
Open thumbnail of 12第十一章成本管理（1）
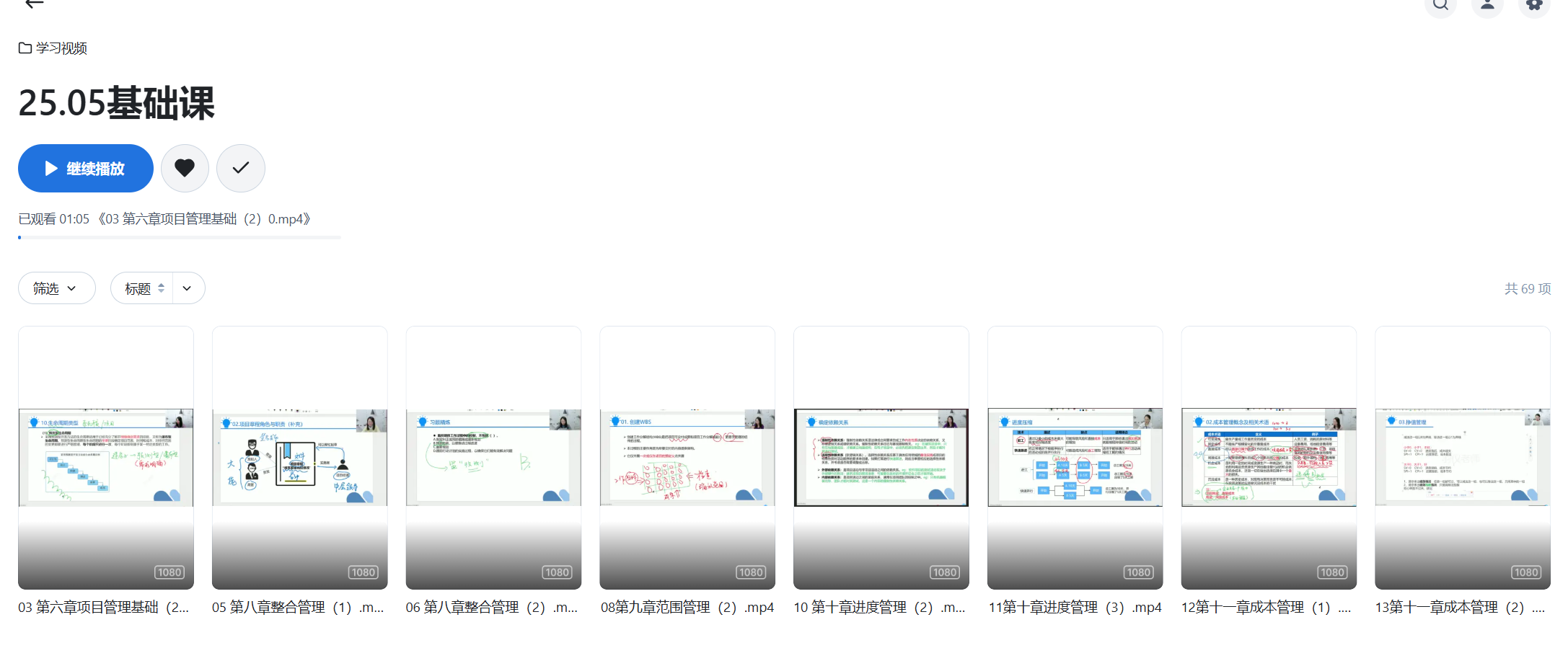click(x=1269, y=458)
